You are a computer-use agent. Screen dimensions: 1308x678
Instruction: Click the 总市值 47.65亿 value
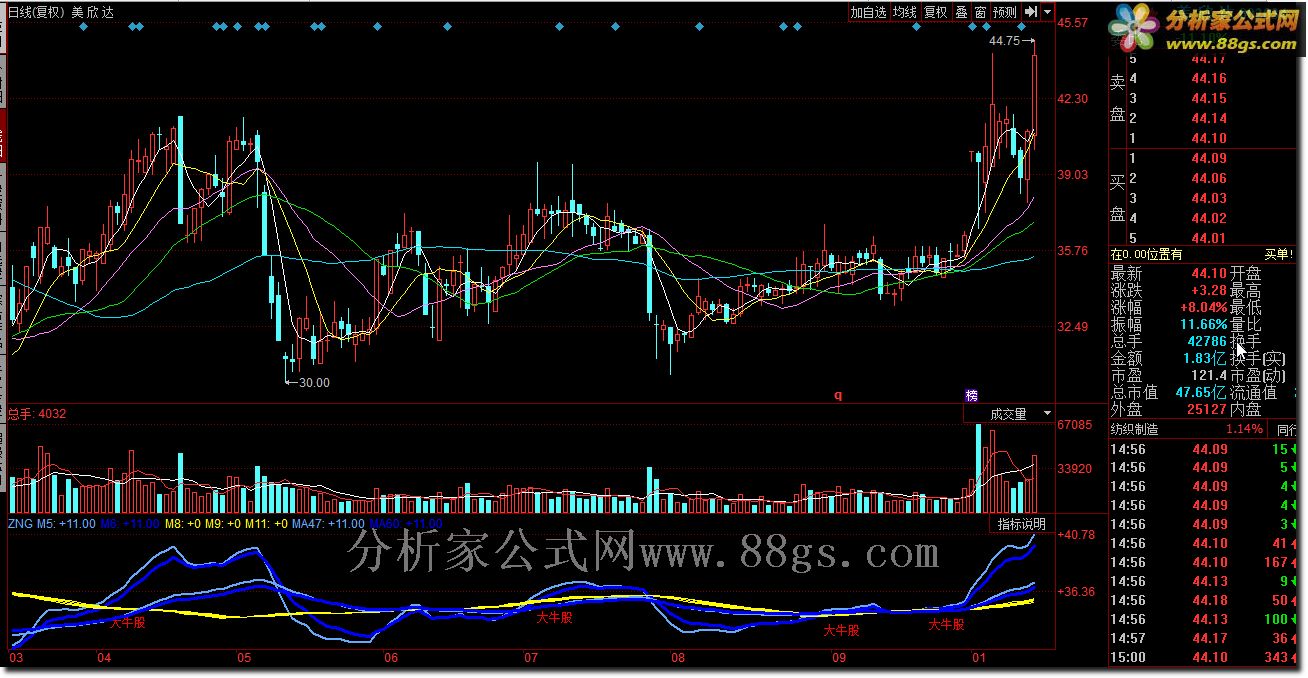(x=1201, y=392)
